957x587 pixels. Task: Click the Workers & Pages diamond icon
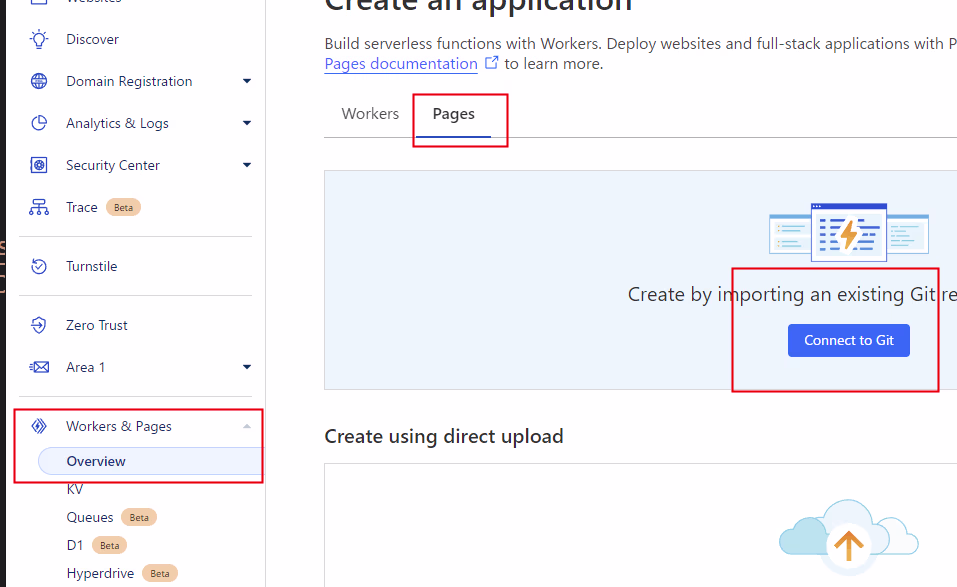[x=39, y=426]
